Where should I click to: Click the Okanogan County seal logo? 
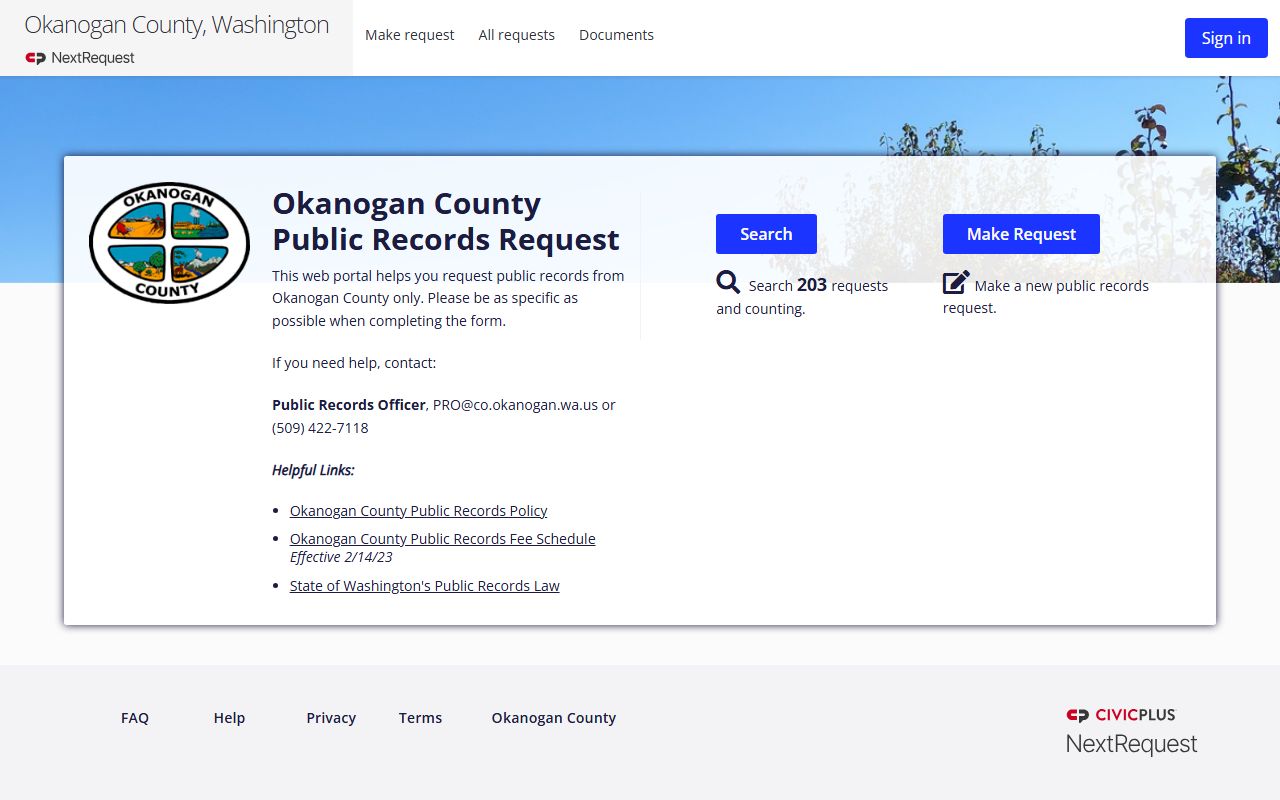[x=169, y=243]
